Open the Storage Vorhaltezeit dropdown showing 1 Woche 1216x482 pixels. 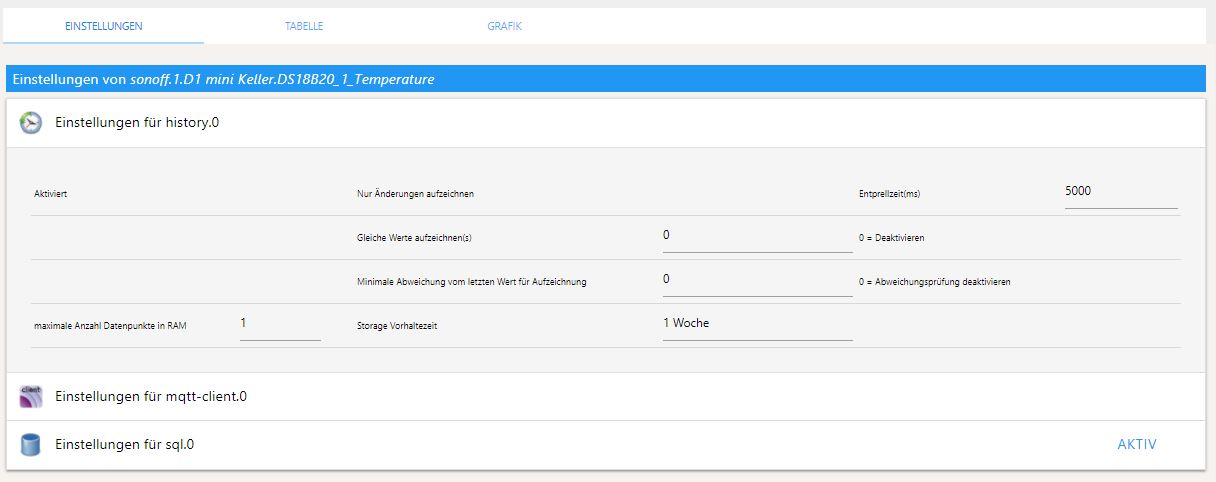[756, 324]
